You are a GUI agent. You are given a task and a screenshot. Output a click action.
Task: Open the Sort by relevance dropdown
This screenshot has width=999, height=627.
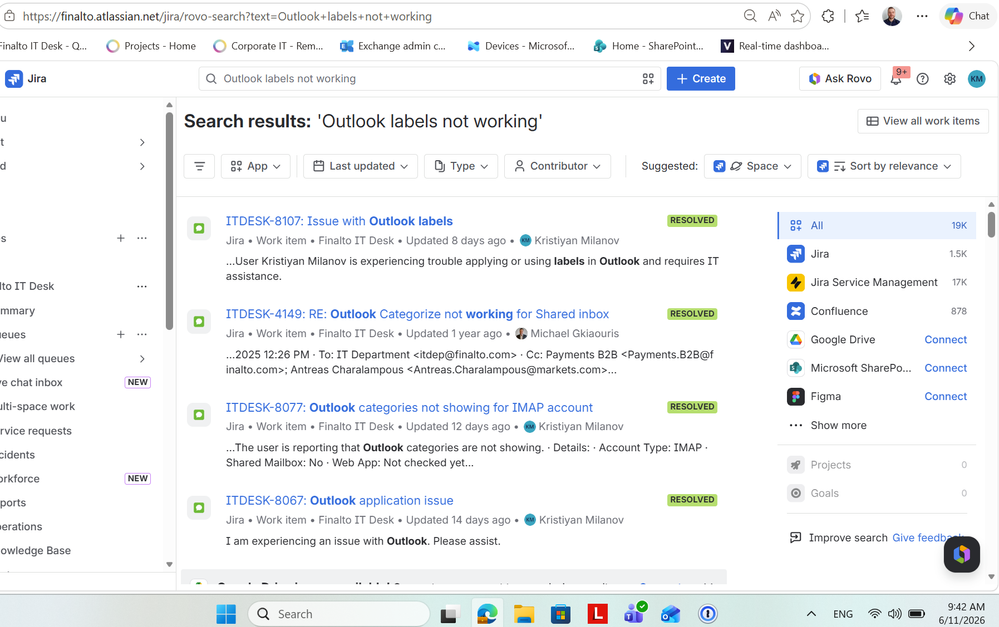[x=884, y=166]
